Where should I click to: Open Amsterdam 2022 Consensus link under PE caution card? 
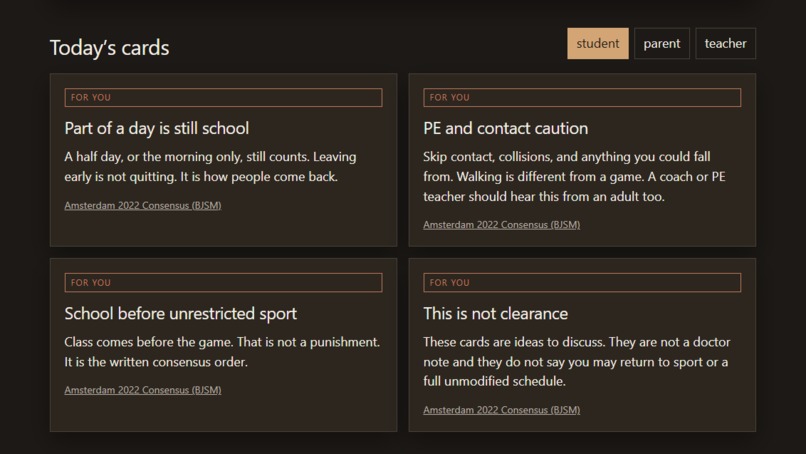(x=502, y=225)
